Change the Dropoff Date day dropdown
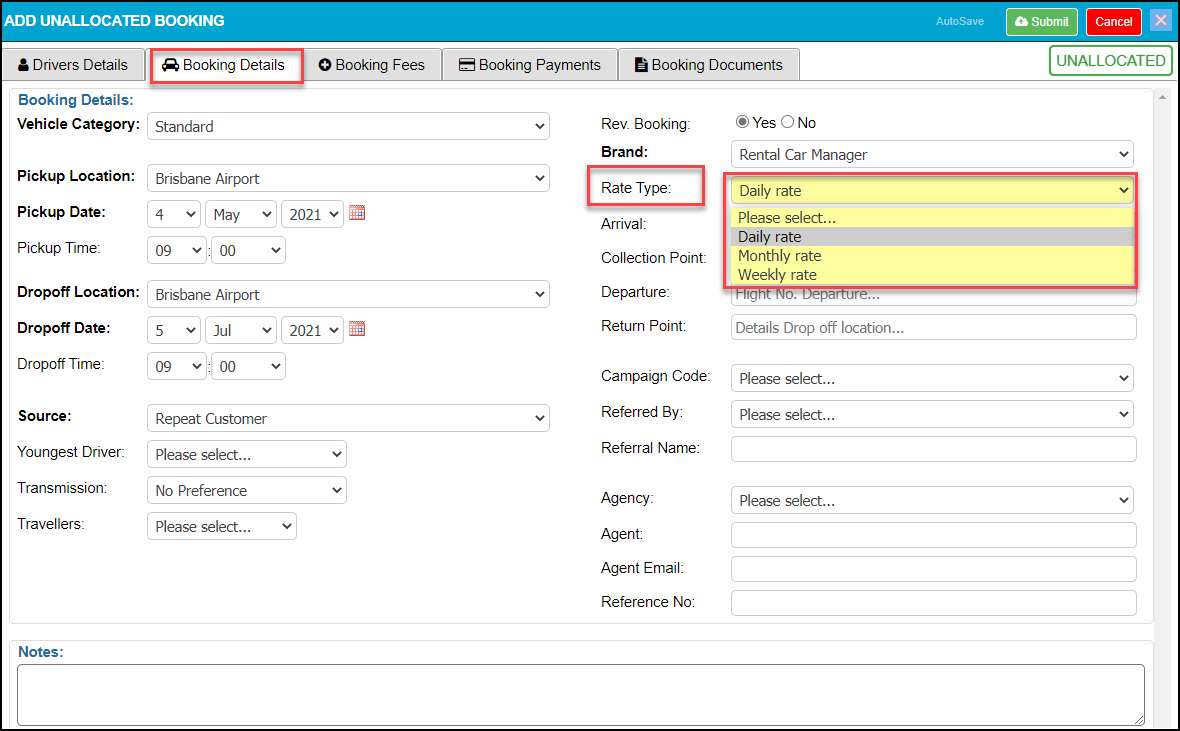 (x=174, y=330)
